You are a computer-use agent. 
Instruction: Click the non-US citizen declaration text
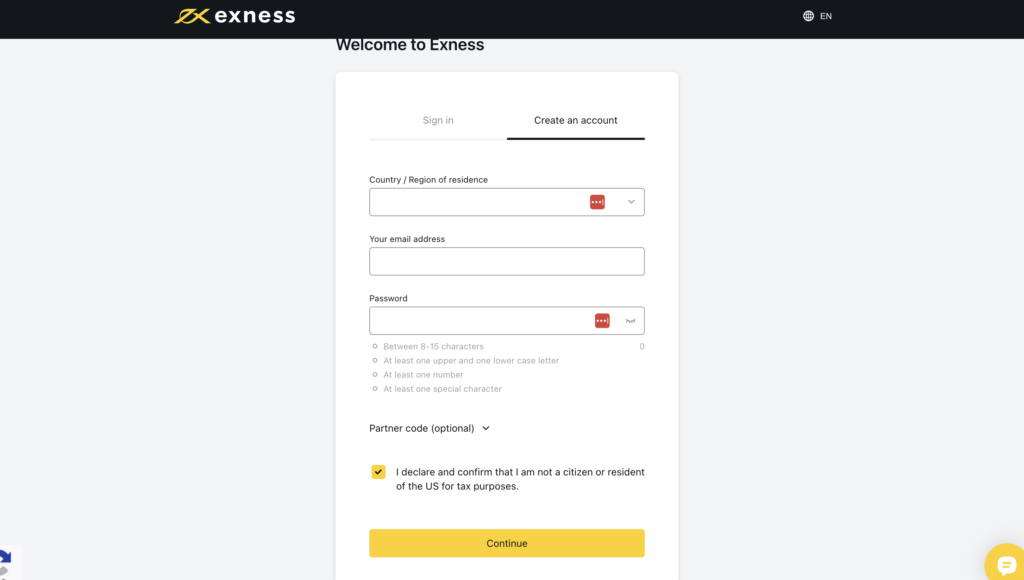tap(520, 479)
